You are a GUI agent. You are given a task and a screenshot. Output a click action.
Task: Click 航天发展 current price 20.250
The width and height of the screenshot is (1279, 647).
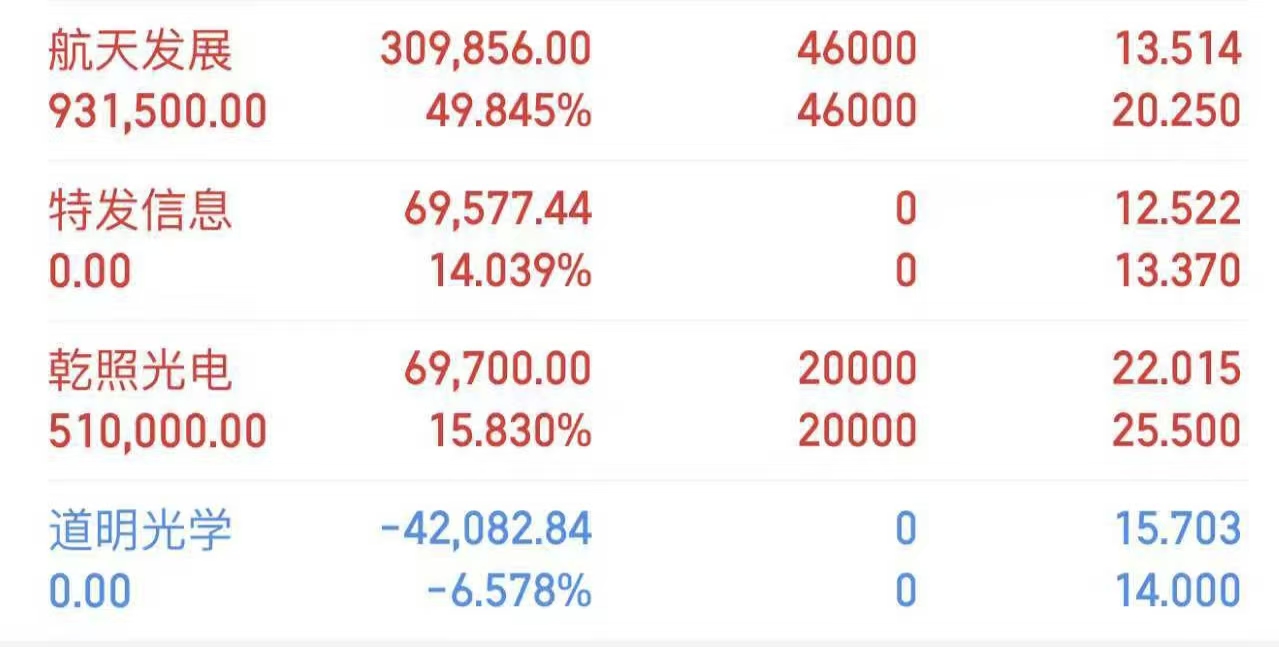(x=1176, y=111)
